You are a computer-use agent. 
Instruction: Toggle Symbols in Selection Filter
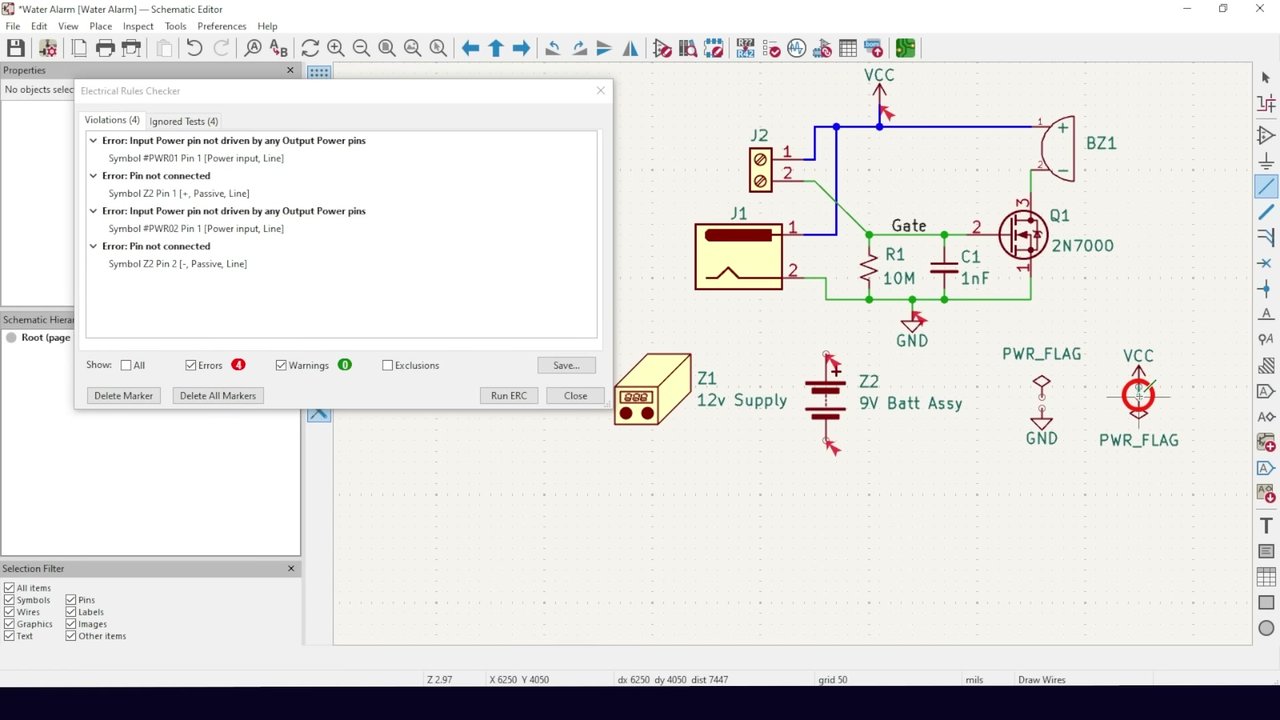[x=9, y=600]
